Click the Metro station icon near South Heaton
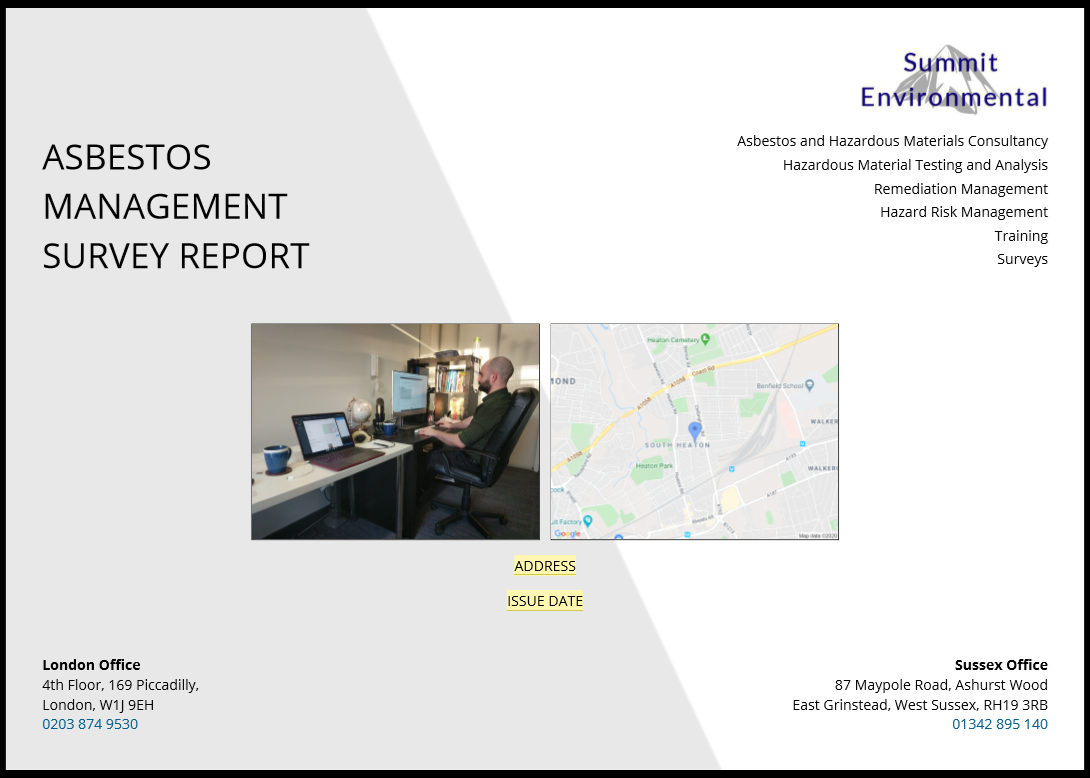Image resolution: width=1090 pixels, height=778 pixels. [732, 468]
